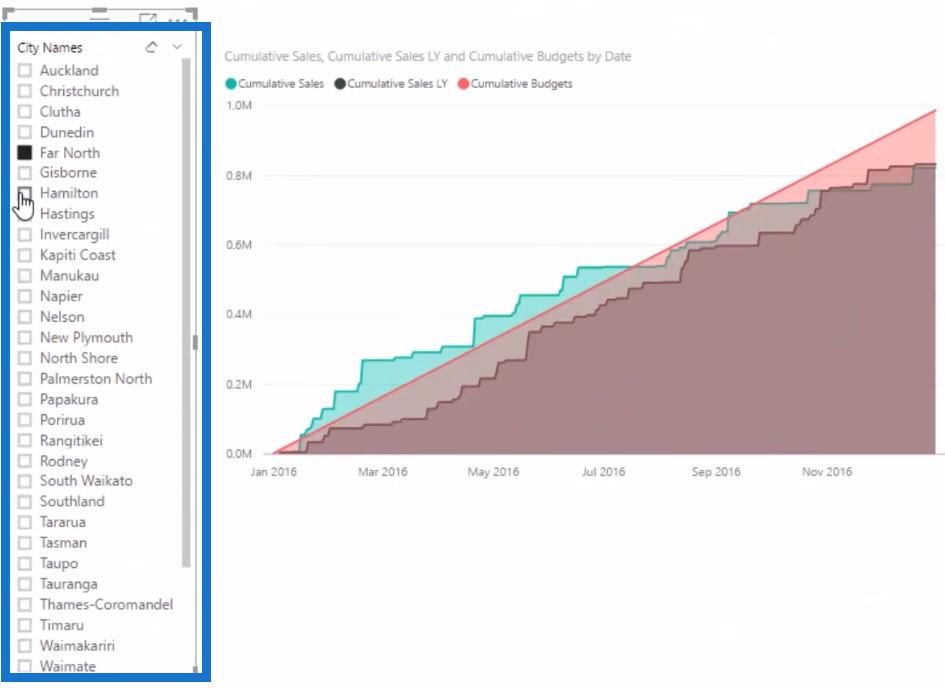Click the 'Hastings' city label
945x688 pixels.
tap(68, 214)
